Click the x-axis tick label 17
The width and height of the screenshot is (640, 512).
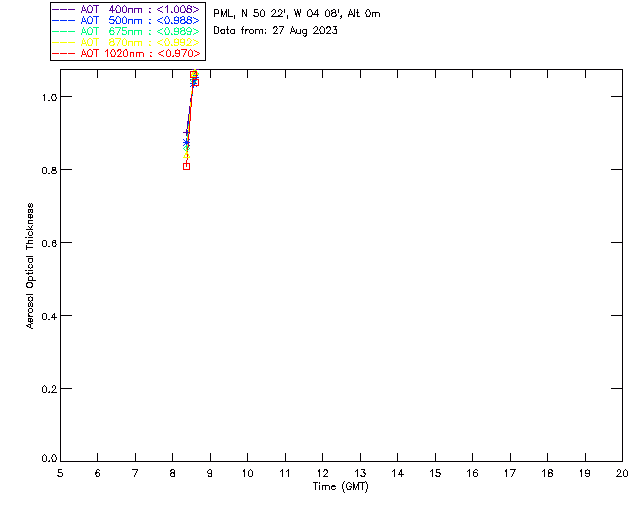510,473
